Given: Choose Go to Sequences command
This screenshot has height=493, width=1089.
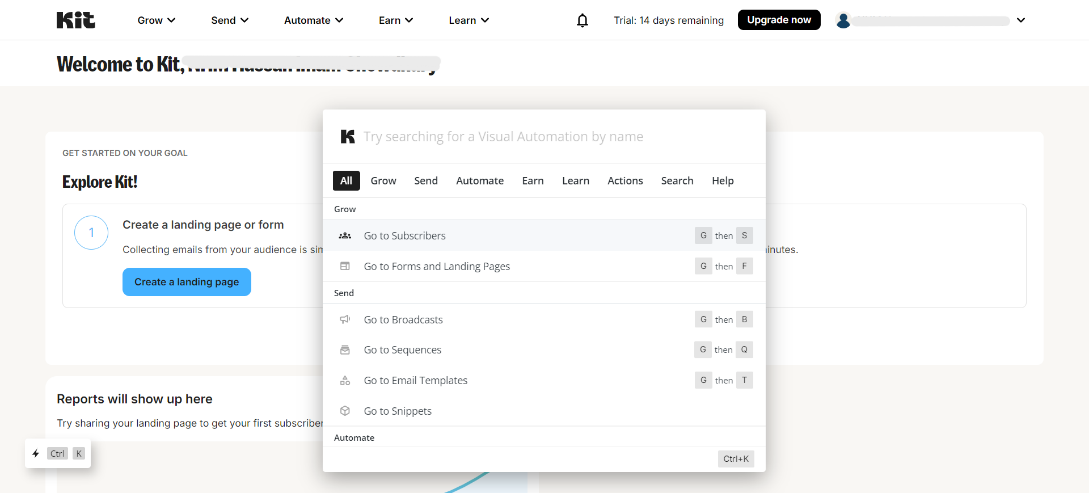Looking at the screenshot, I should click(x=403, y=350).
